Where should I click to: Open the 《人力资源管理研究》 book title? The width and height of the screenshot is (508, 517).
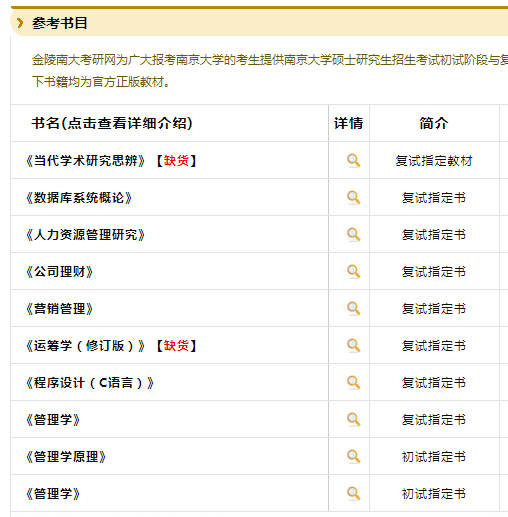(x=85, y=235)
